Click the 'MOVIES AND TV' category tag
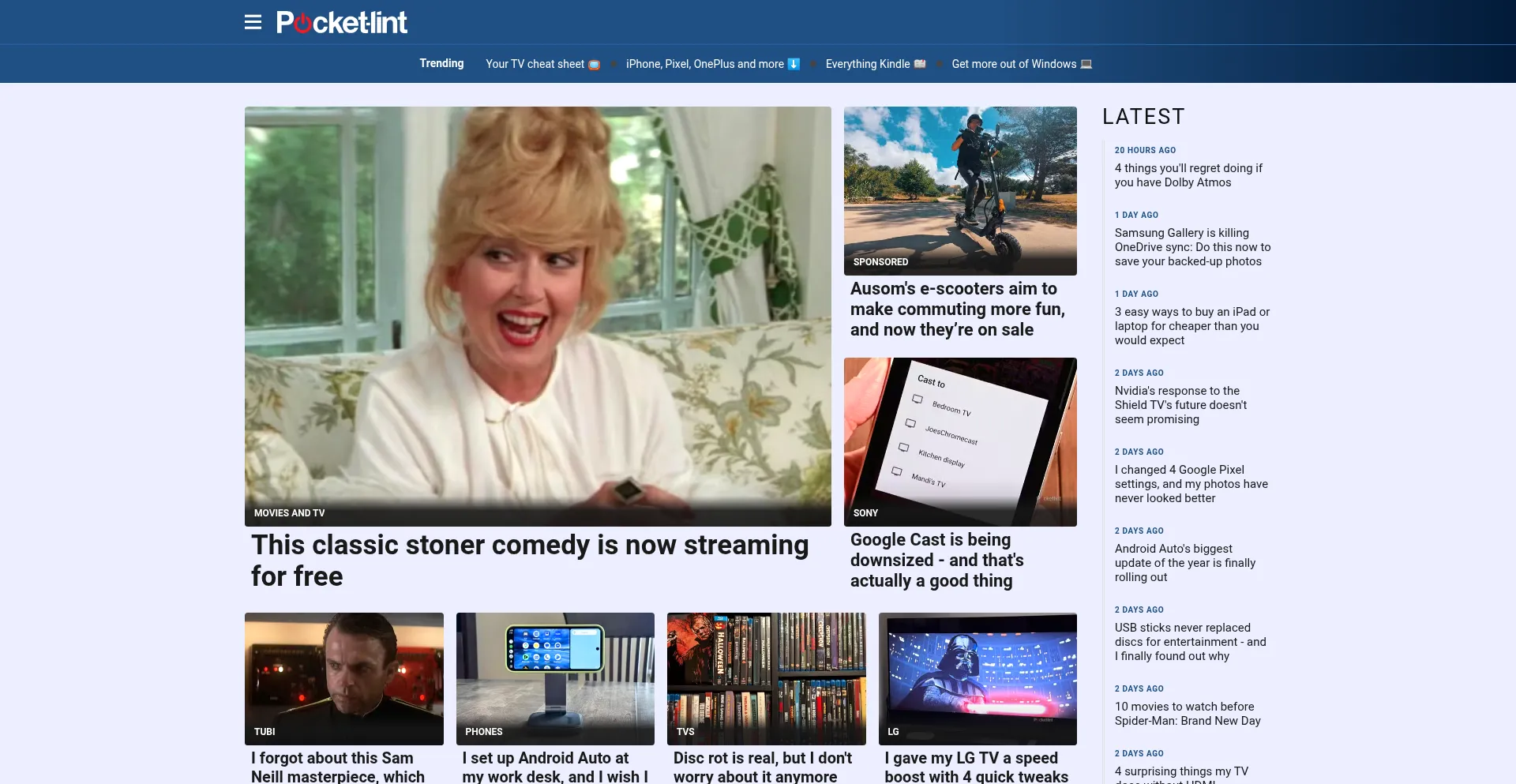The image size is (1516, 784). 290,513
